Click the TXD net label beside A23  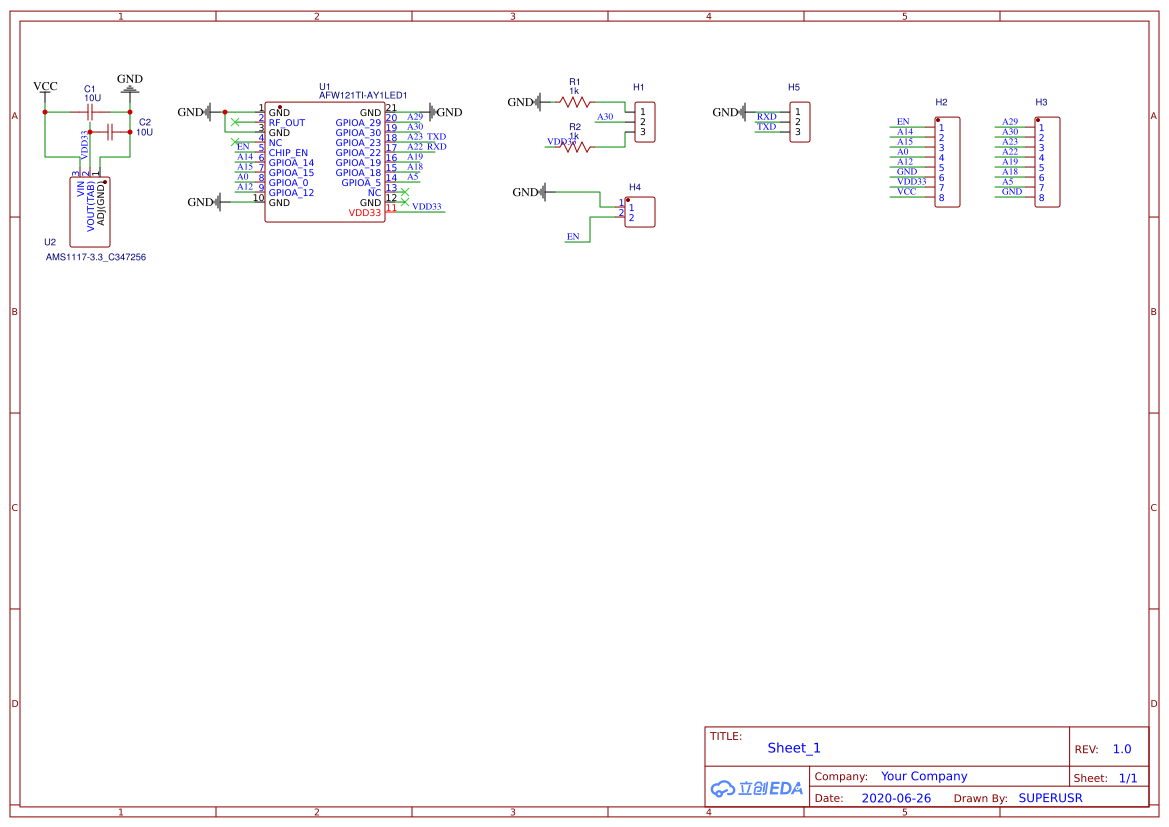pos(436,136)
